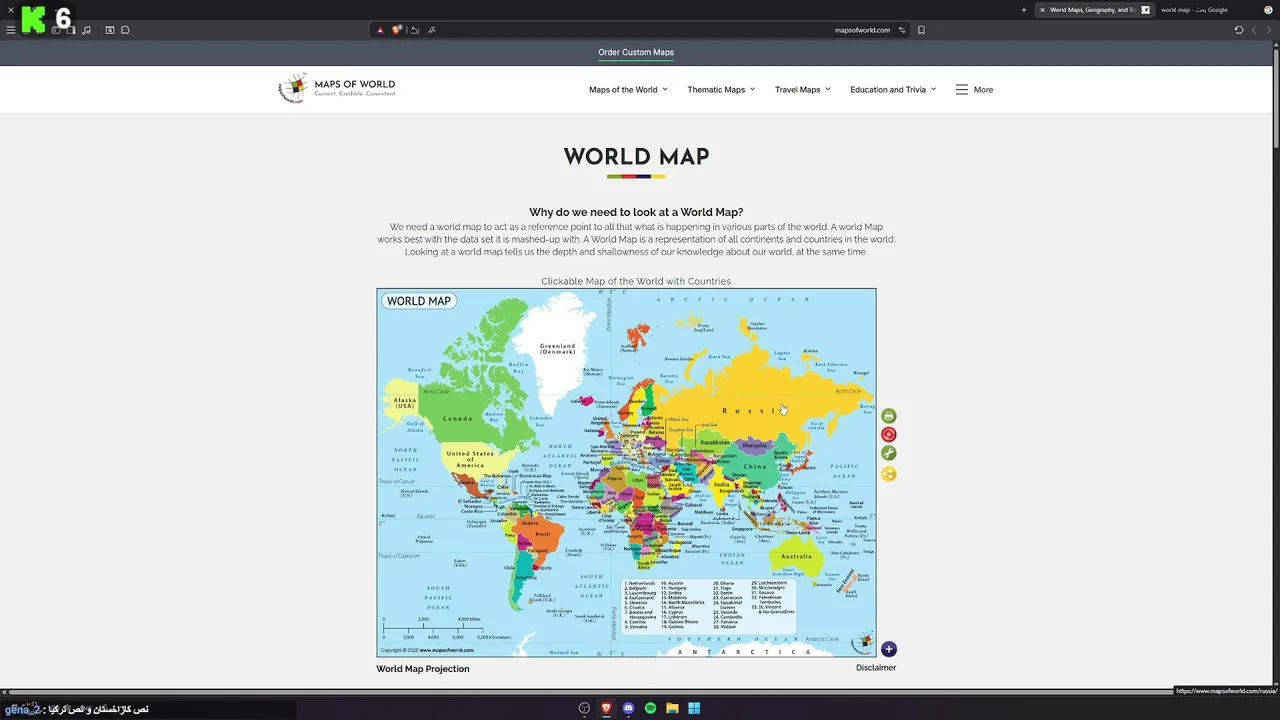Reload the page with the refresh icon

(x=1239, y=30)
